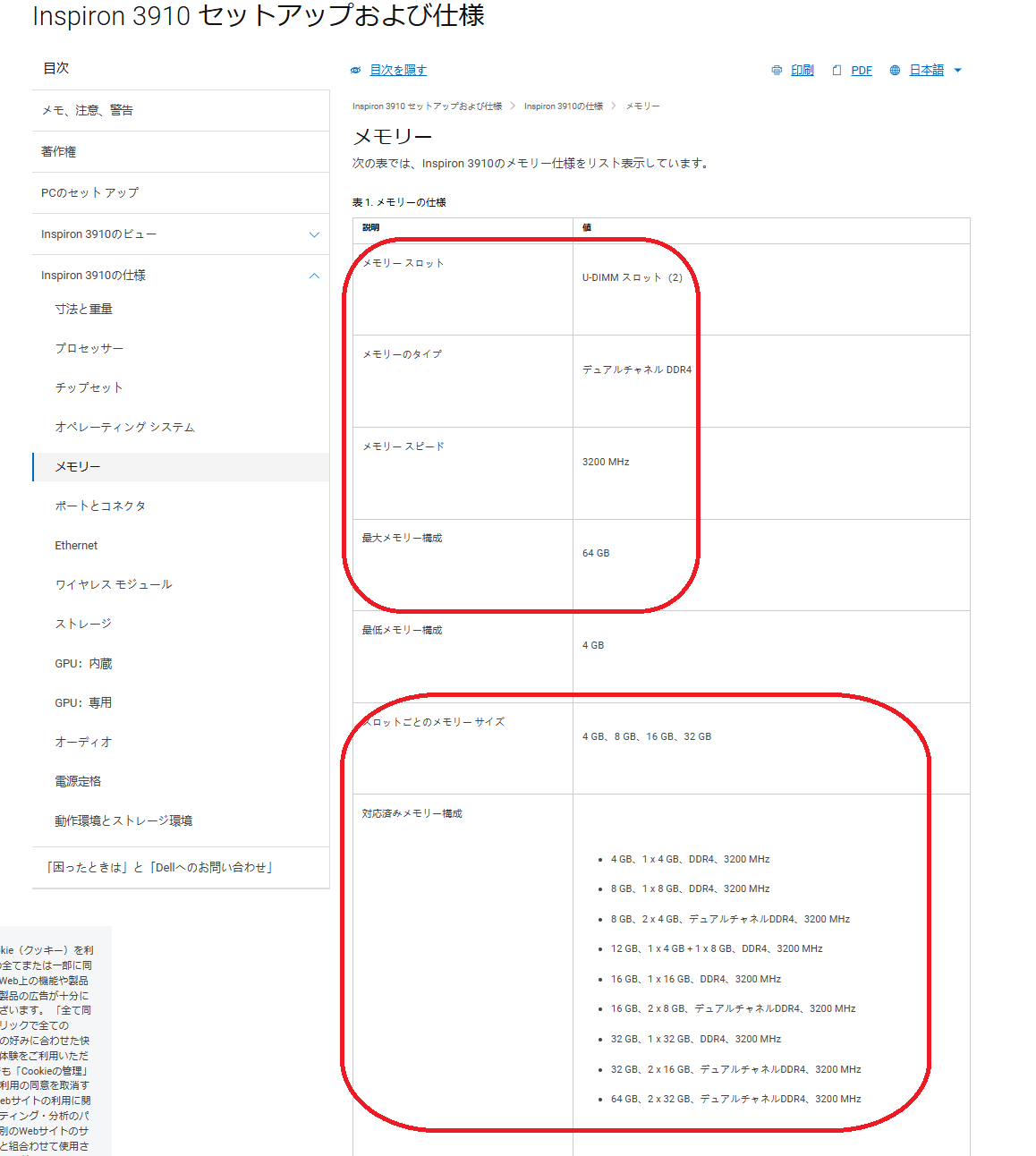Click the eye icon beside 目次を隠す
The width and height of the screenshot is (1036, 1156).
355,70
